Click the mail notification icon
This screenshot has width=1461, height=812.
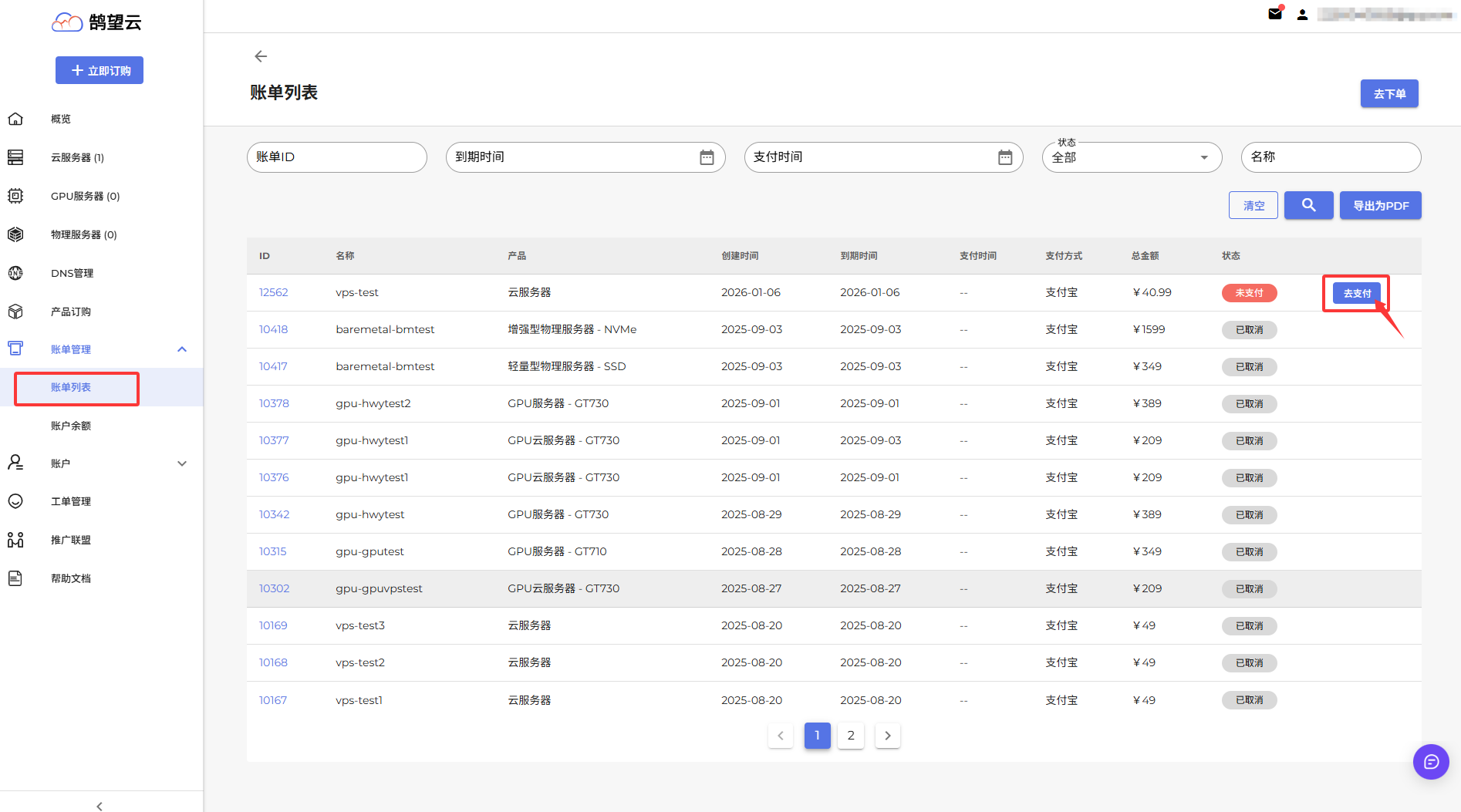click(1275, 14)
